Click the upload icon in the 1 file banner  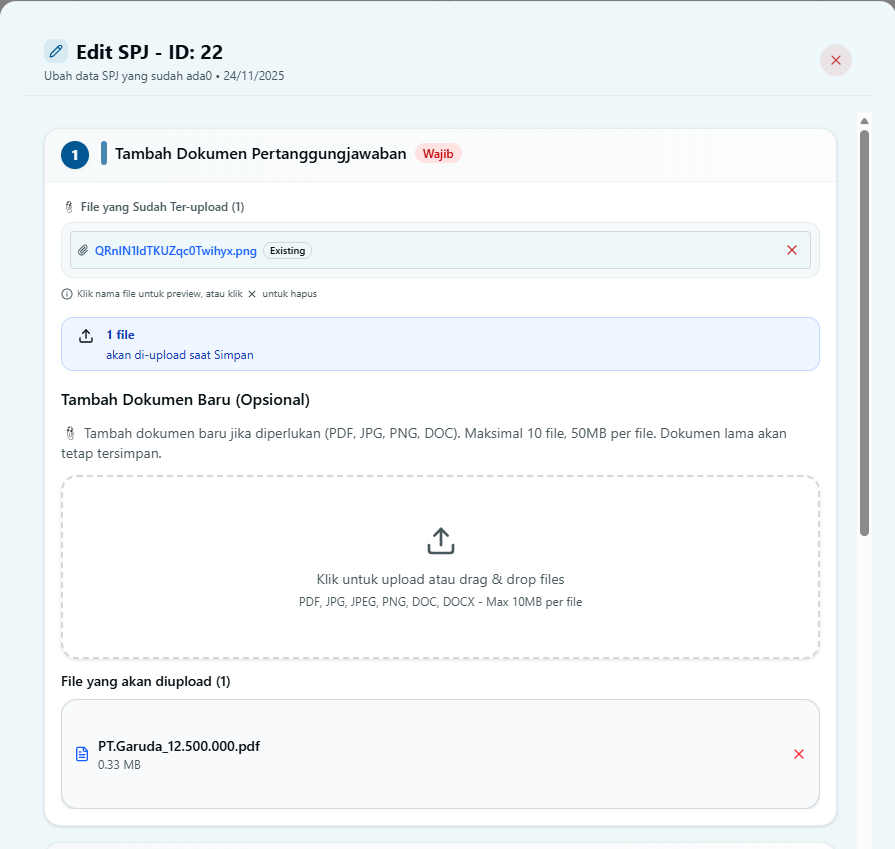[x=86, y=336]
